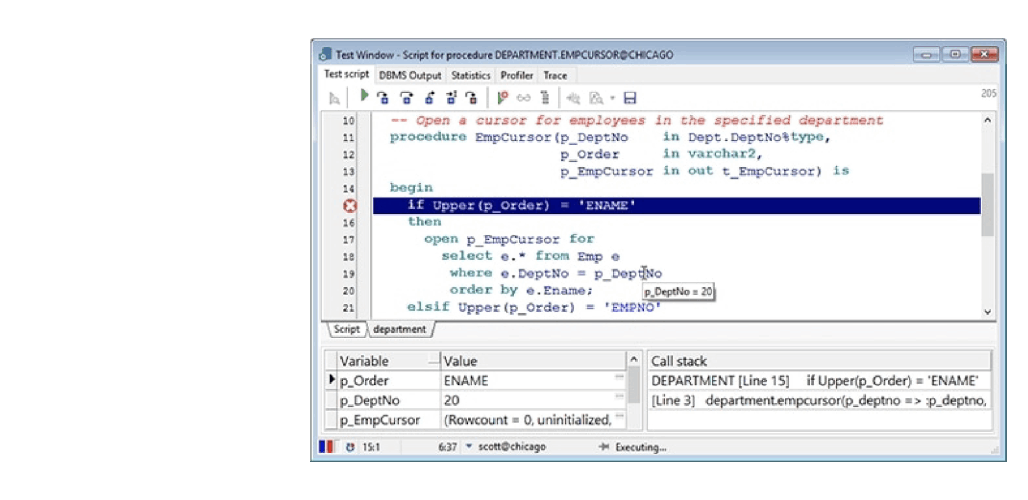Image resolution: width=1028 pixels, height=500 pixels.
Task: Click the 15:1 cursor position indicator
Action: tap(372, 448)
